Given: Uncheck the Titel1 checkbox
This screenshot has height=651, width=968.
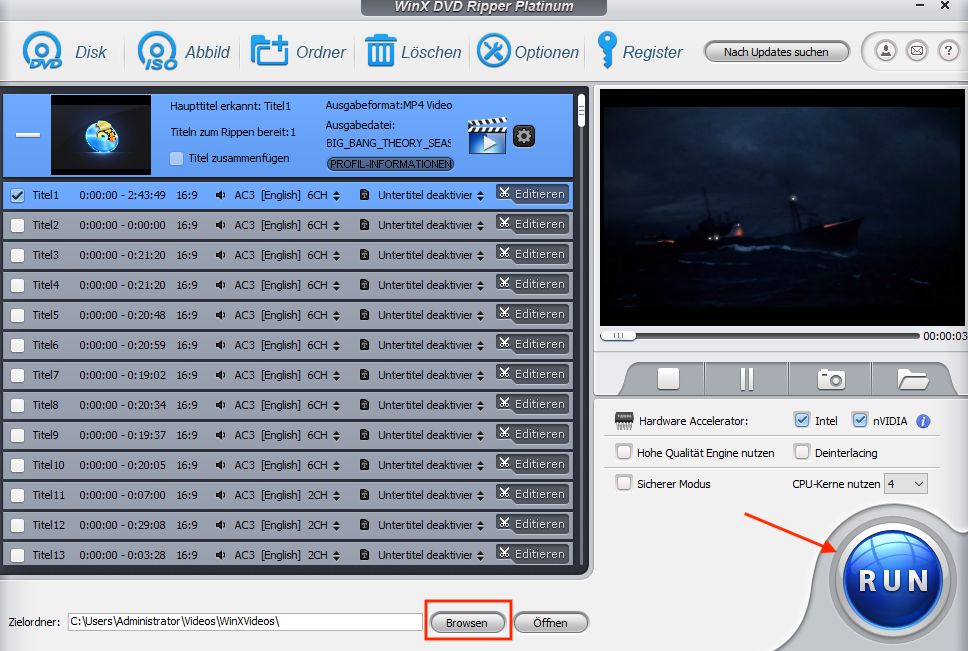Looking at the screenshot, I should pos(17,196).
